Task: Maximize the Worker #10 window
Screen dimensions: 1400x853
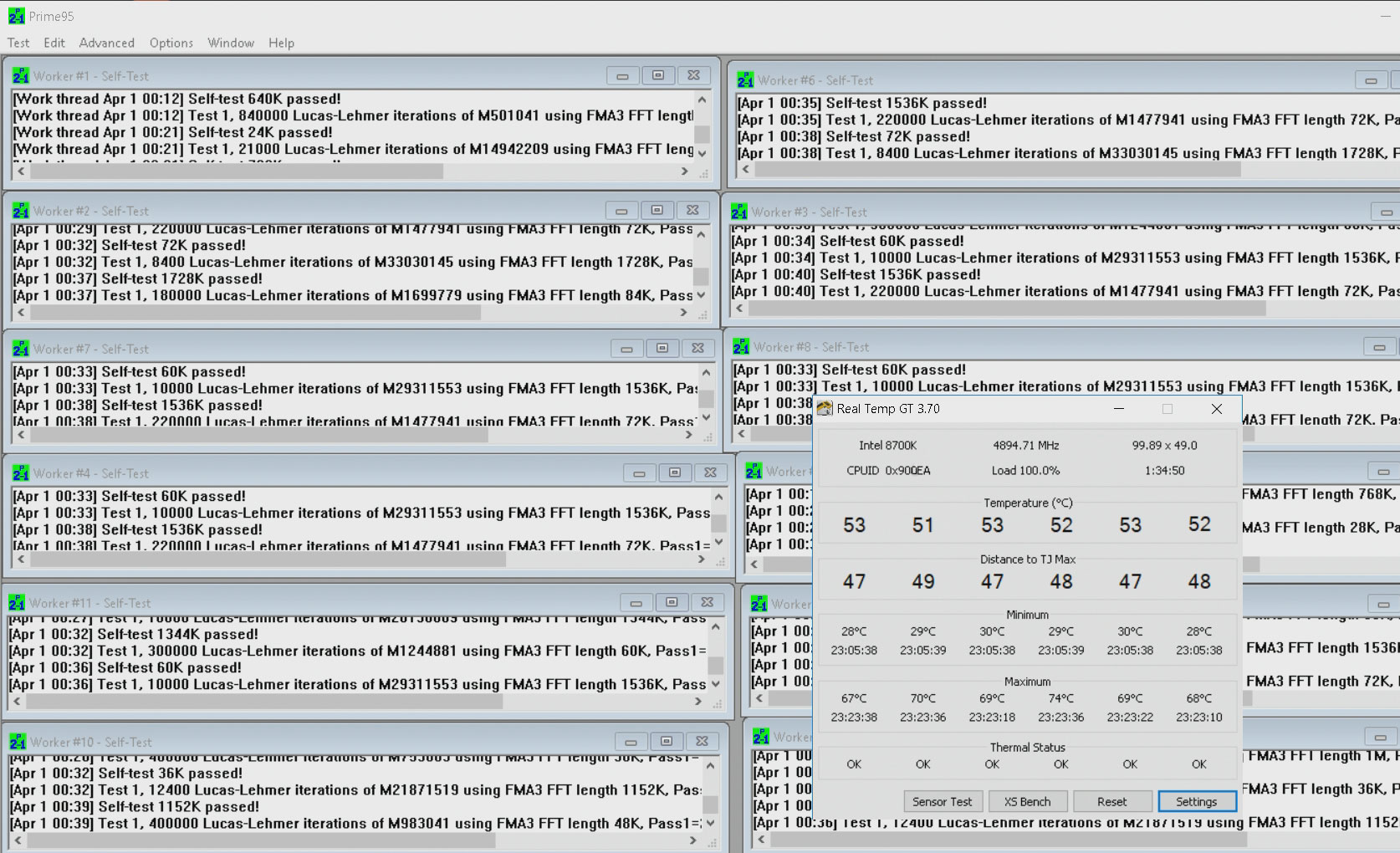Action: [667, 742]
